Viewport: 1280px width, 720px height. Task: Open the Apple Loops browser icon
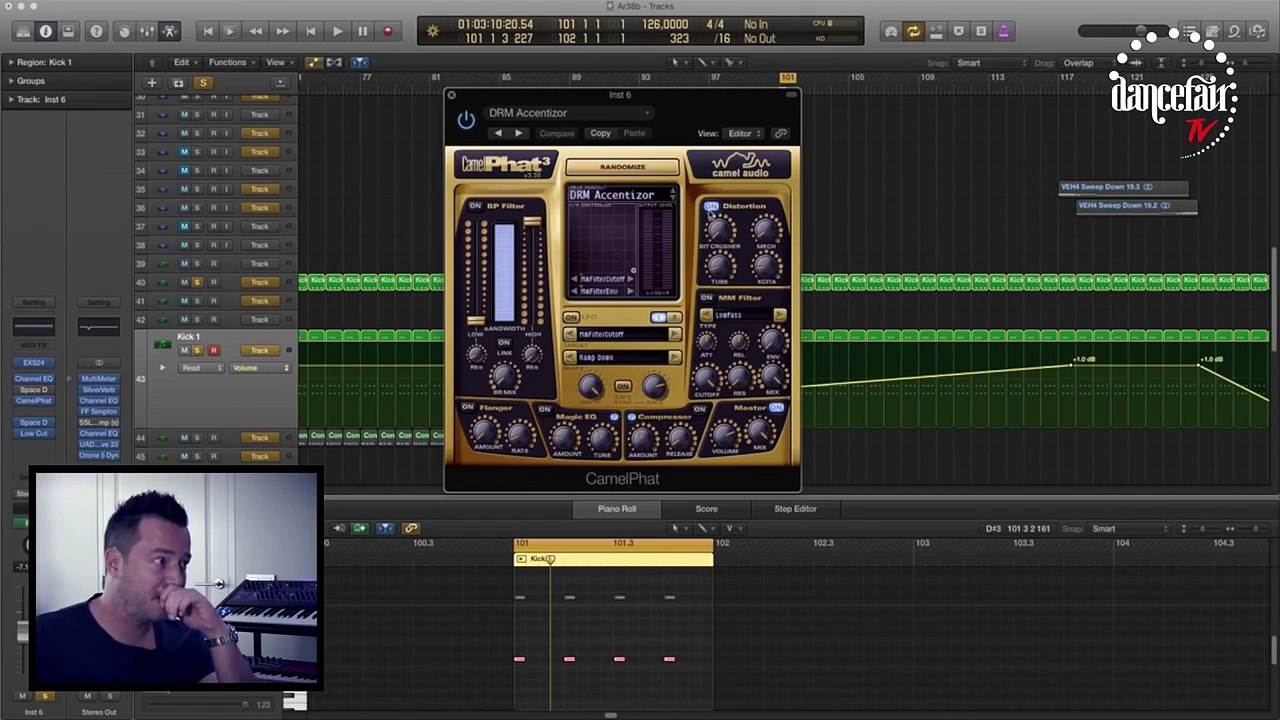[1234, 32]
